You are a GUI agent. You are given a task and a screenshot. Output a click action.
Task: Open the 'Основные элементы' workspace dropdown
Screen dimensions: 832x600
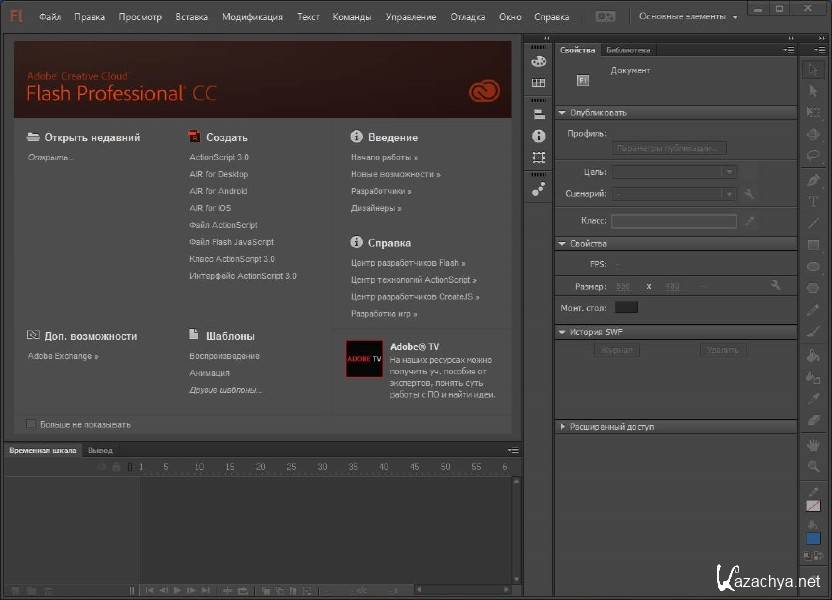(x=688, y=17)
